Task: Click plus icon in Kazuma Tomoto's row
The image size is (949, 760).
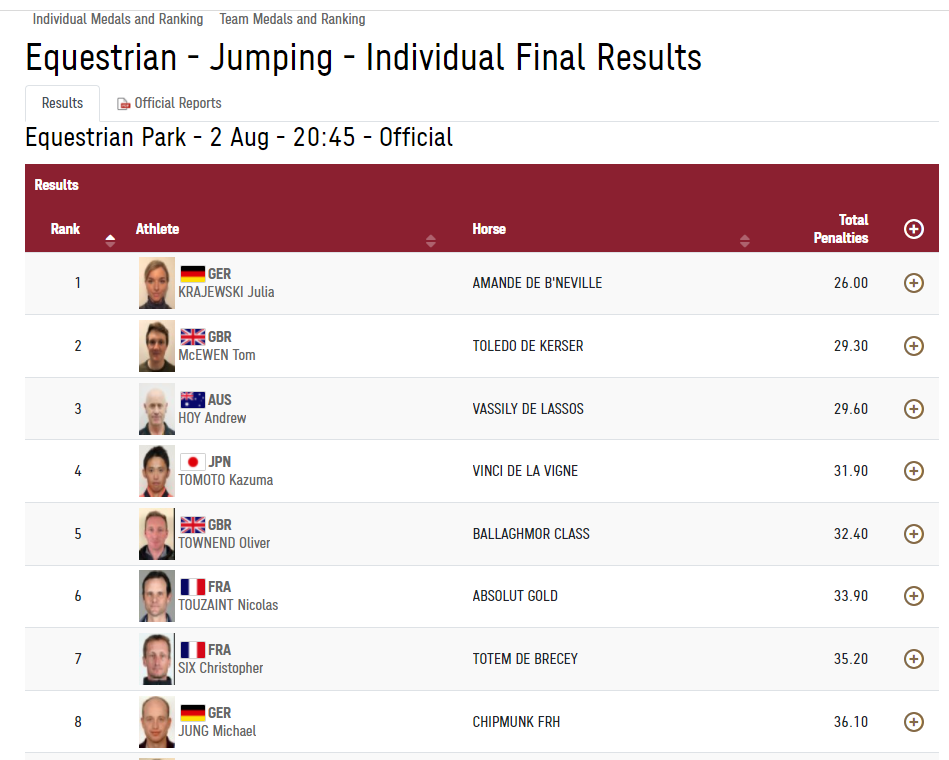Action: click(913, 471)
